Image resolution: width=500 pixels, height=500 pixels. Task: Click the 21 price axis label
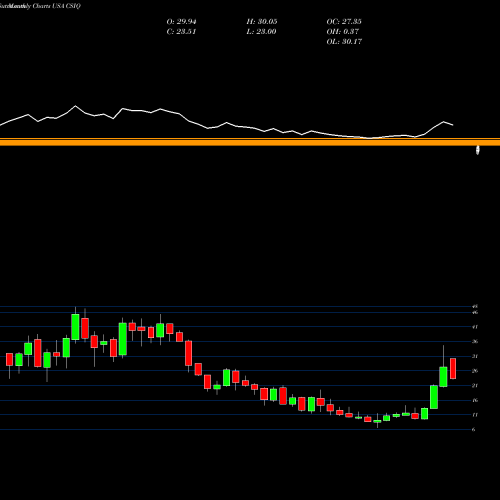(x=475, y=386)
